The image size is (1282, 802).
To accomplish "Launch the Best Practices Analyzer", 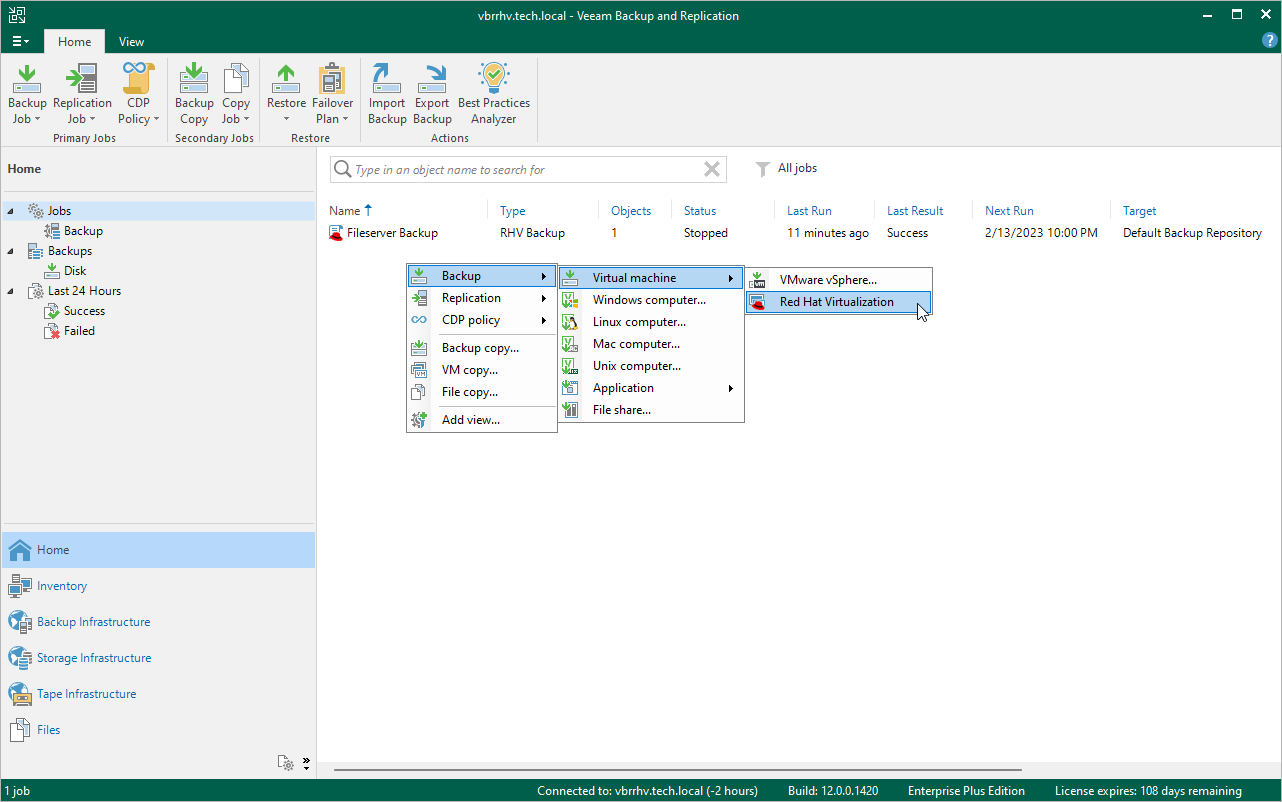I will (494, 94).
